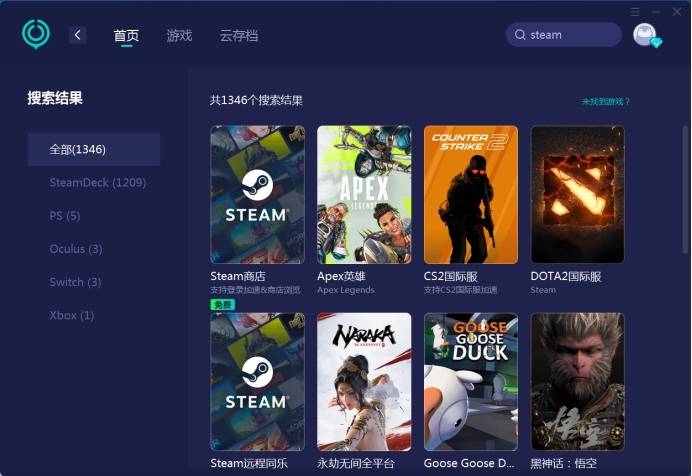692x476 pixels.
Task: Open the user avatar profile
Action: coord(646,35)
